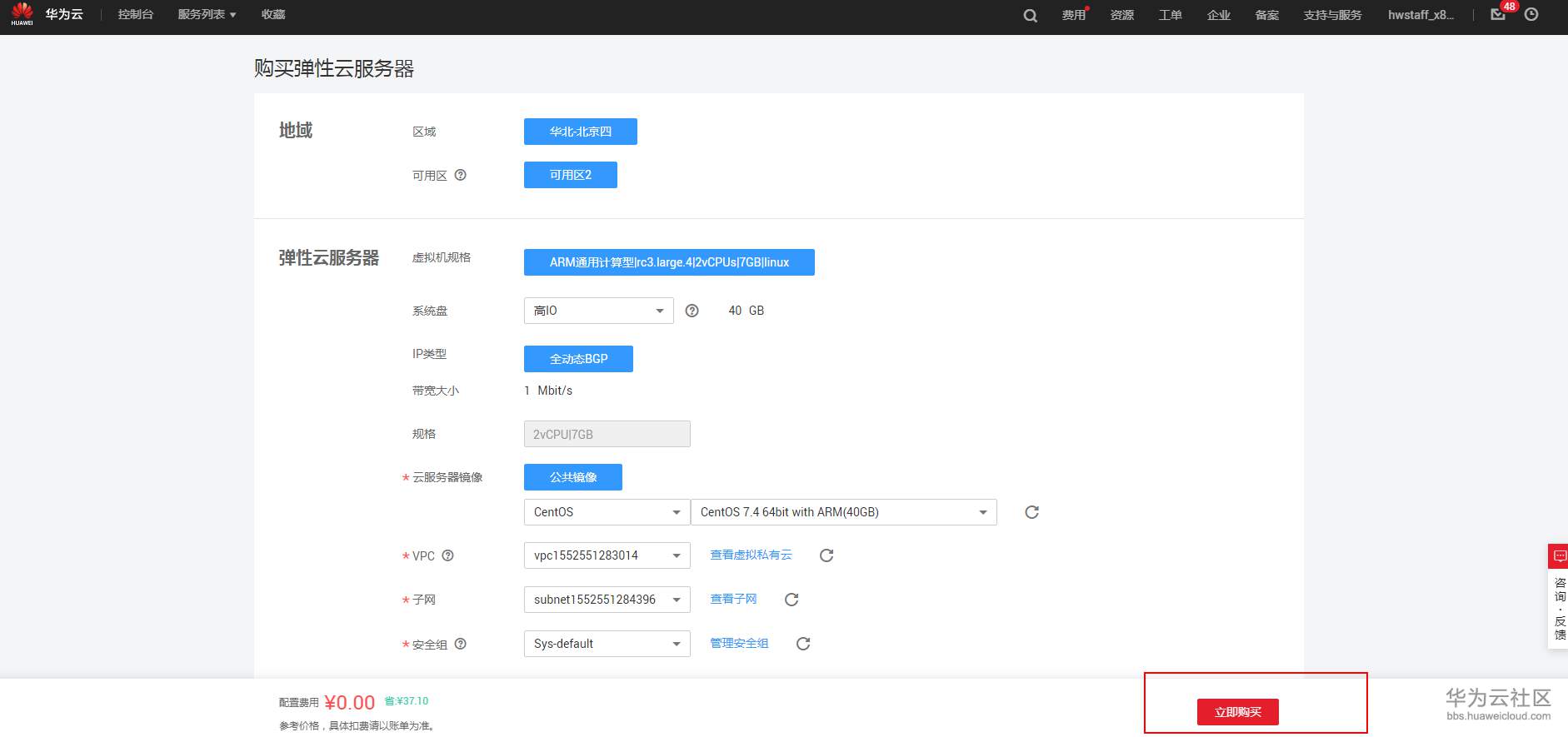The image size is (1568, 737).
Task: Select region 华北-北京四
Action: pyautogui.click(x=581, y=132)
